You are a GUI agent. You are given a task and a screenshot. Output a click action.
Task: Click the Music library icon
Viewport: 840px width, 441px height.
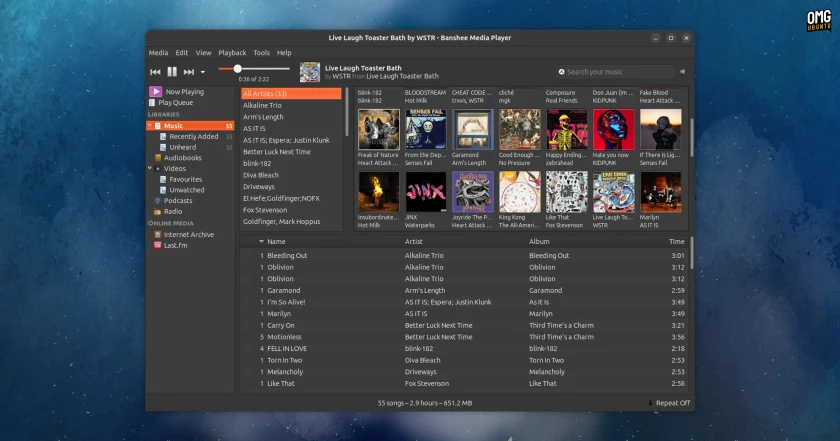158,125
